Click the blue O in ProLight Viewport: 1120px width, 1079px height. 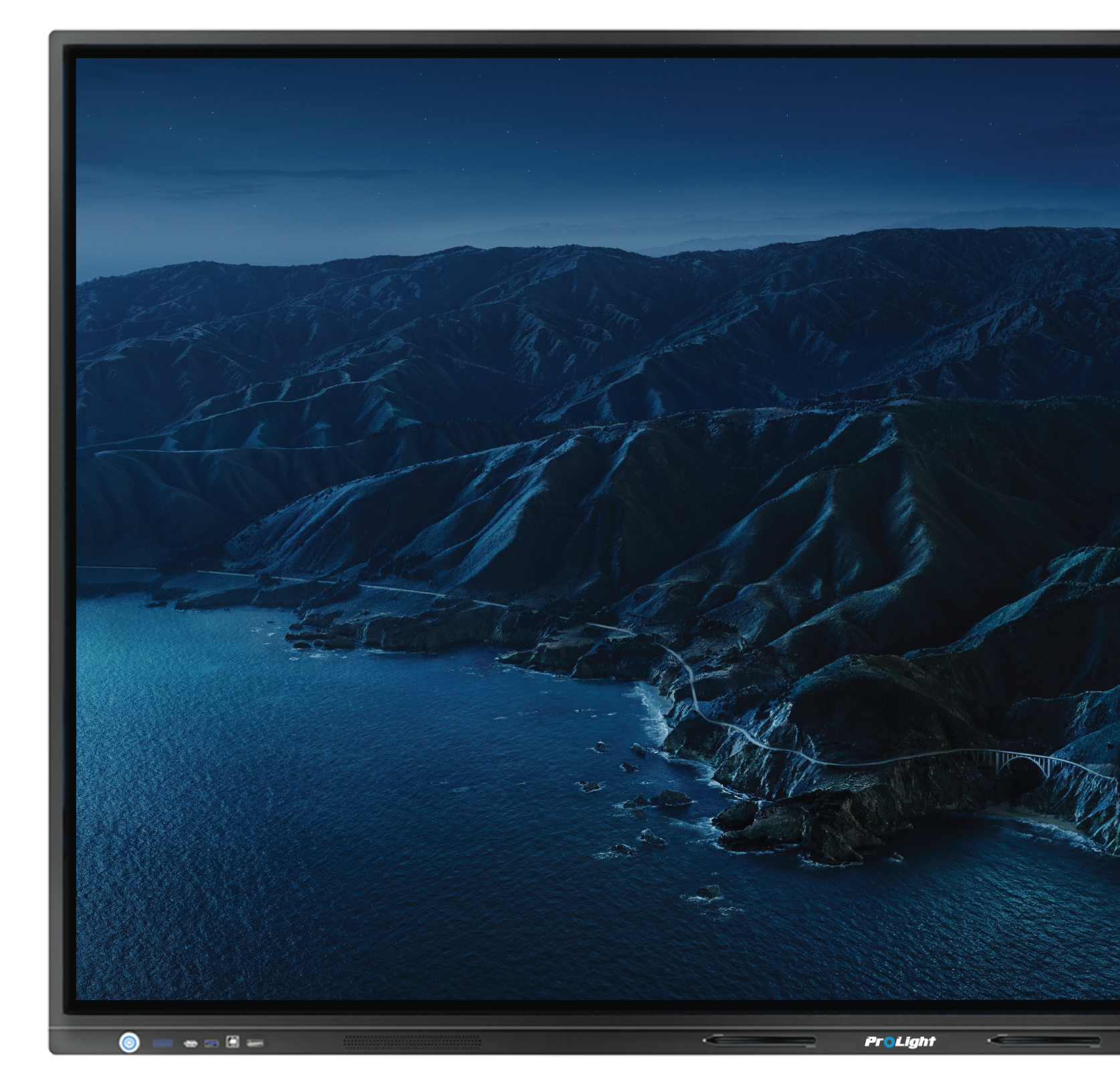pos(889,1042)
